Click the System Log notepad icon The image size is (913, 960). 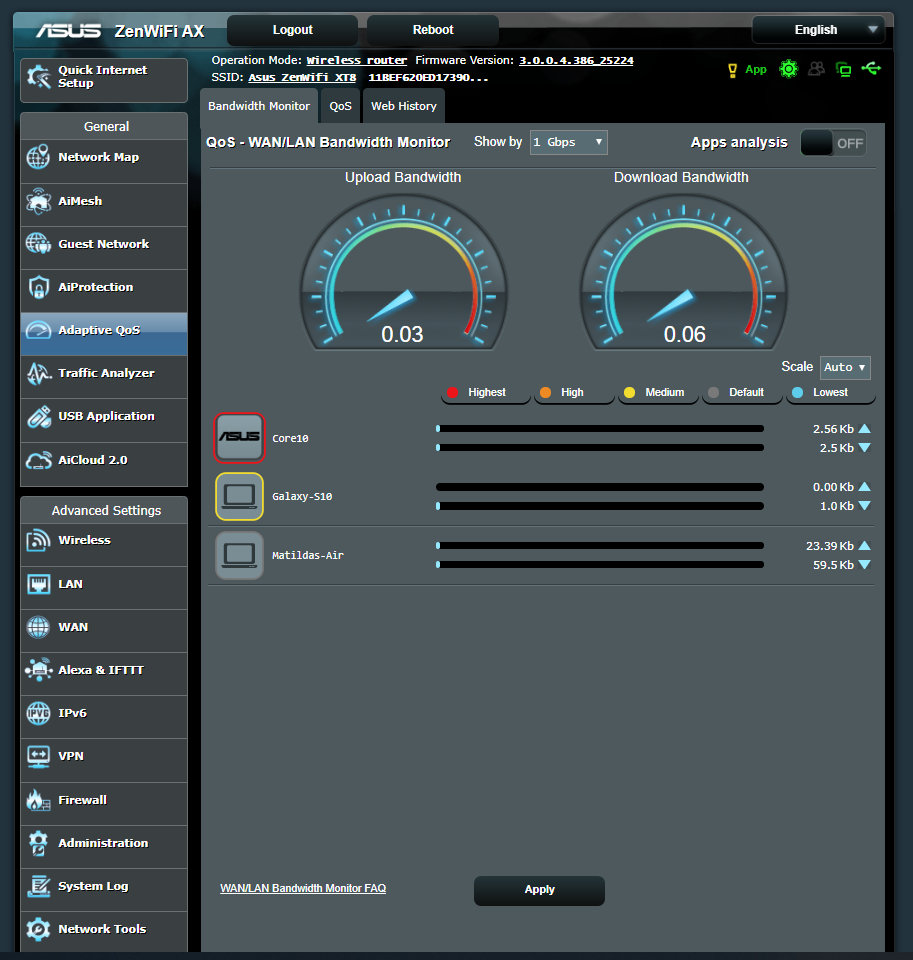coord(38,886)
